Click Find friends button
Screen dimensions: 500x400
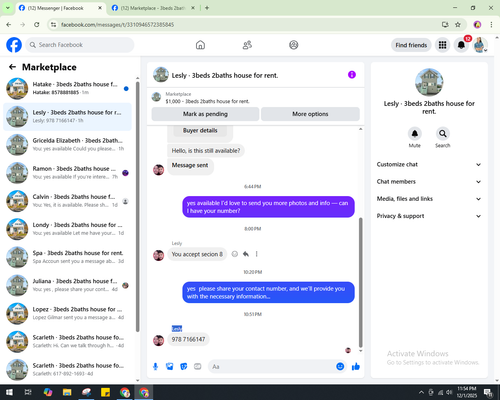(x=411, y=45)
